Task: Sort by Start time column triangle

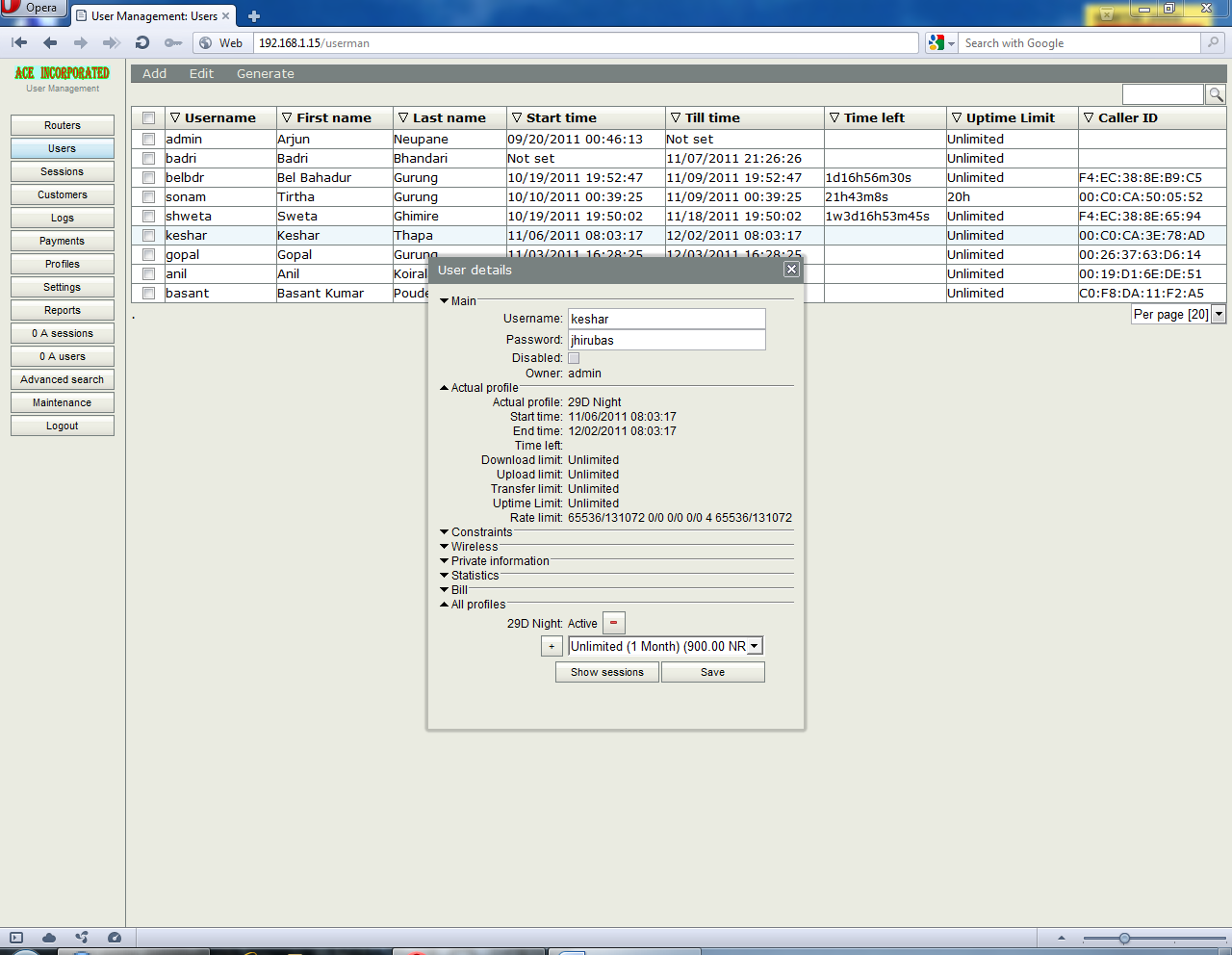Action: [517, 117]
